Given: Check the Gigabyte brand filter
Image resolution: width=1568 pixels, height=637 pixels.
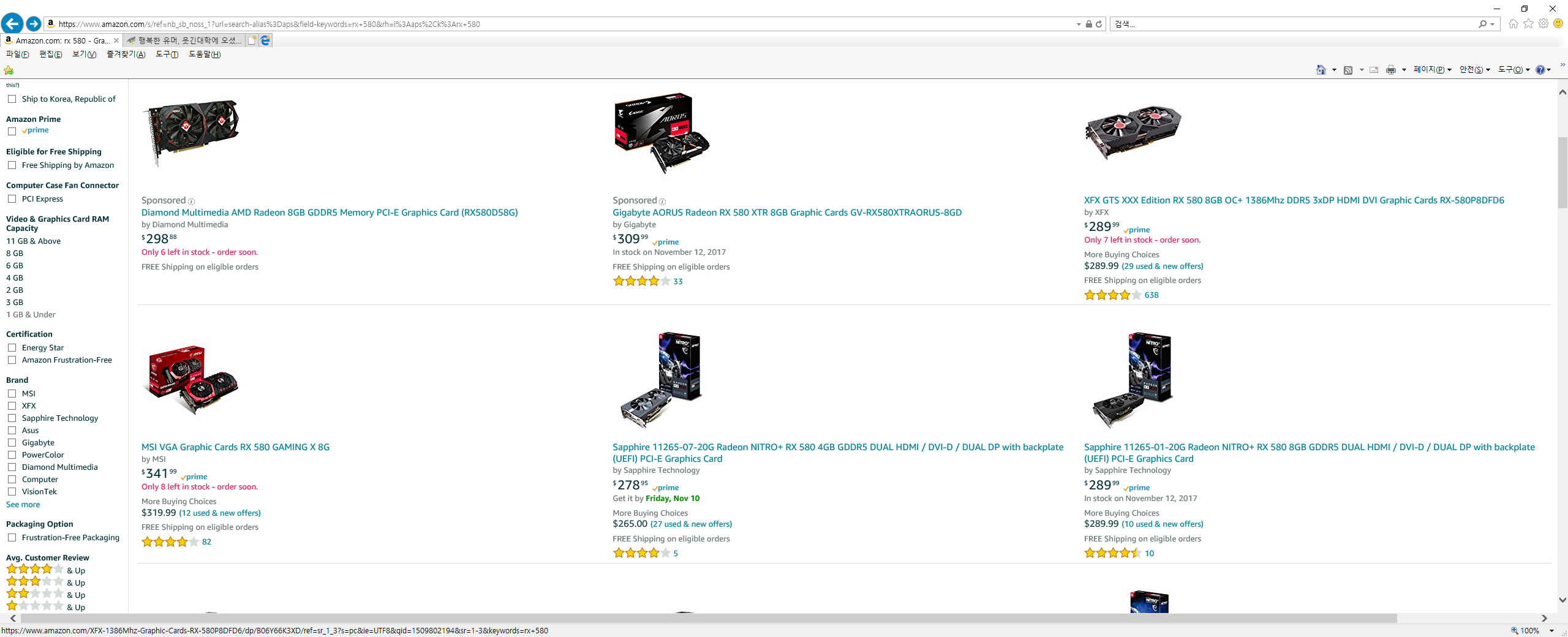Looking at the screenshot, I should pos(12,443).
